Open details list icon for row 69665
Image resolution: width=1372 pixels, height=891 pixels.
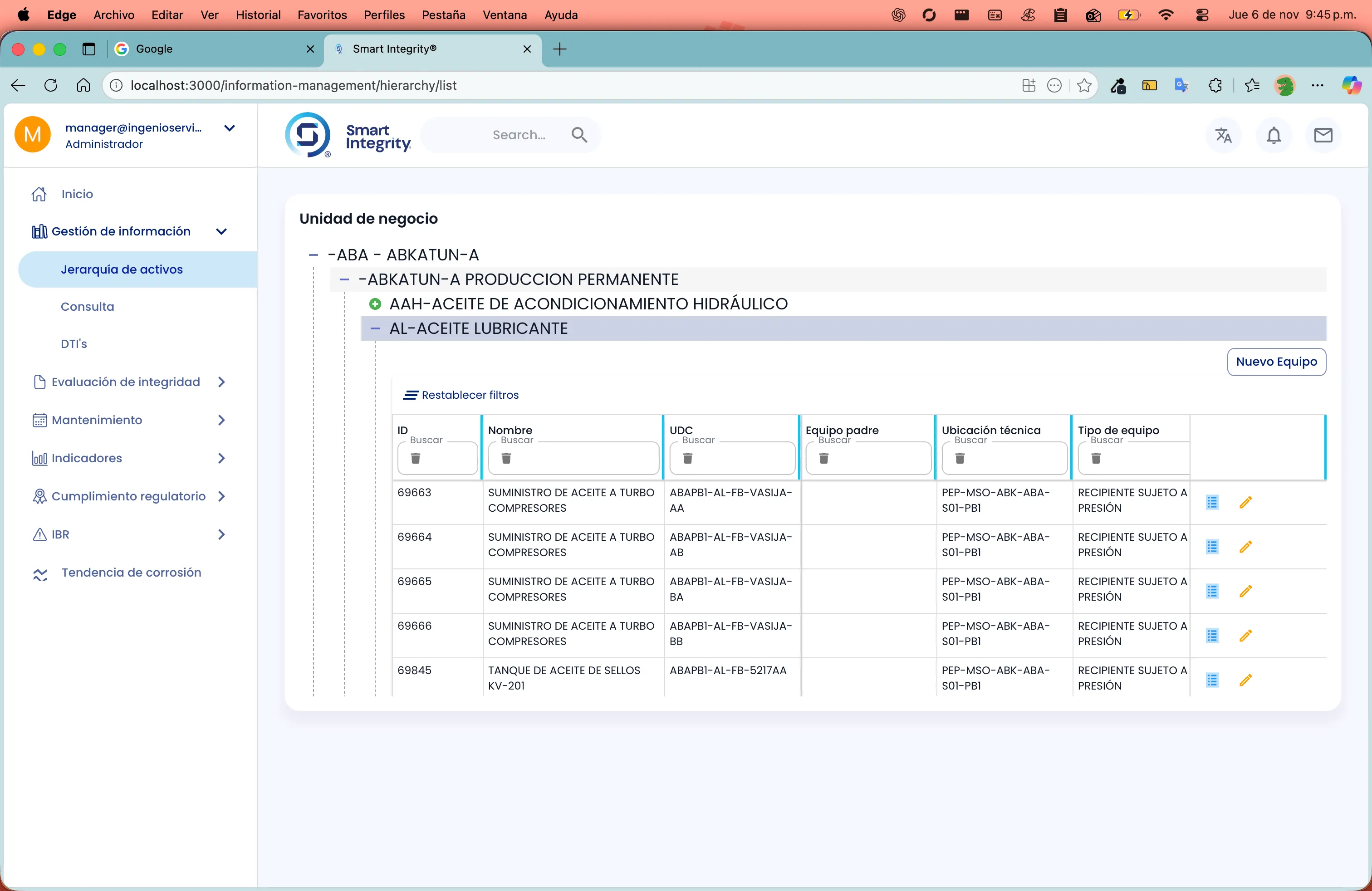tap(1212, 591)
